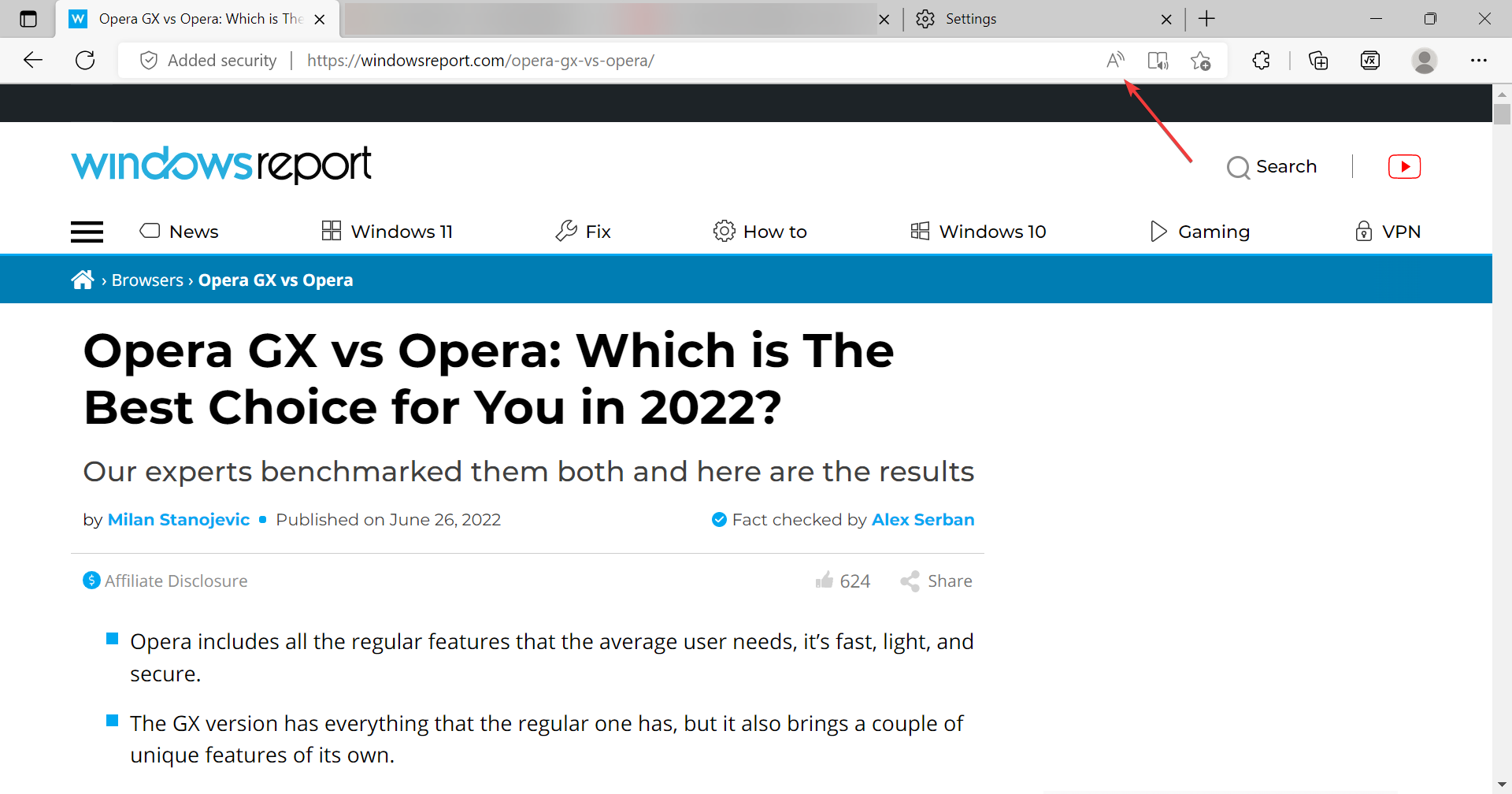The height and width of the screenshot is (794, 1512).
Task: Open the Affiliate Disclosure link
Action: pyautogui.click(x=165, y=581)
